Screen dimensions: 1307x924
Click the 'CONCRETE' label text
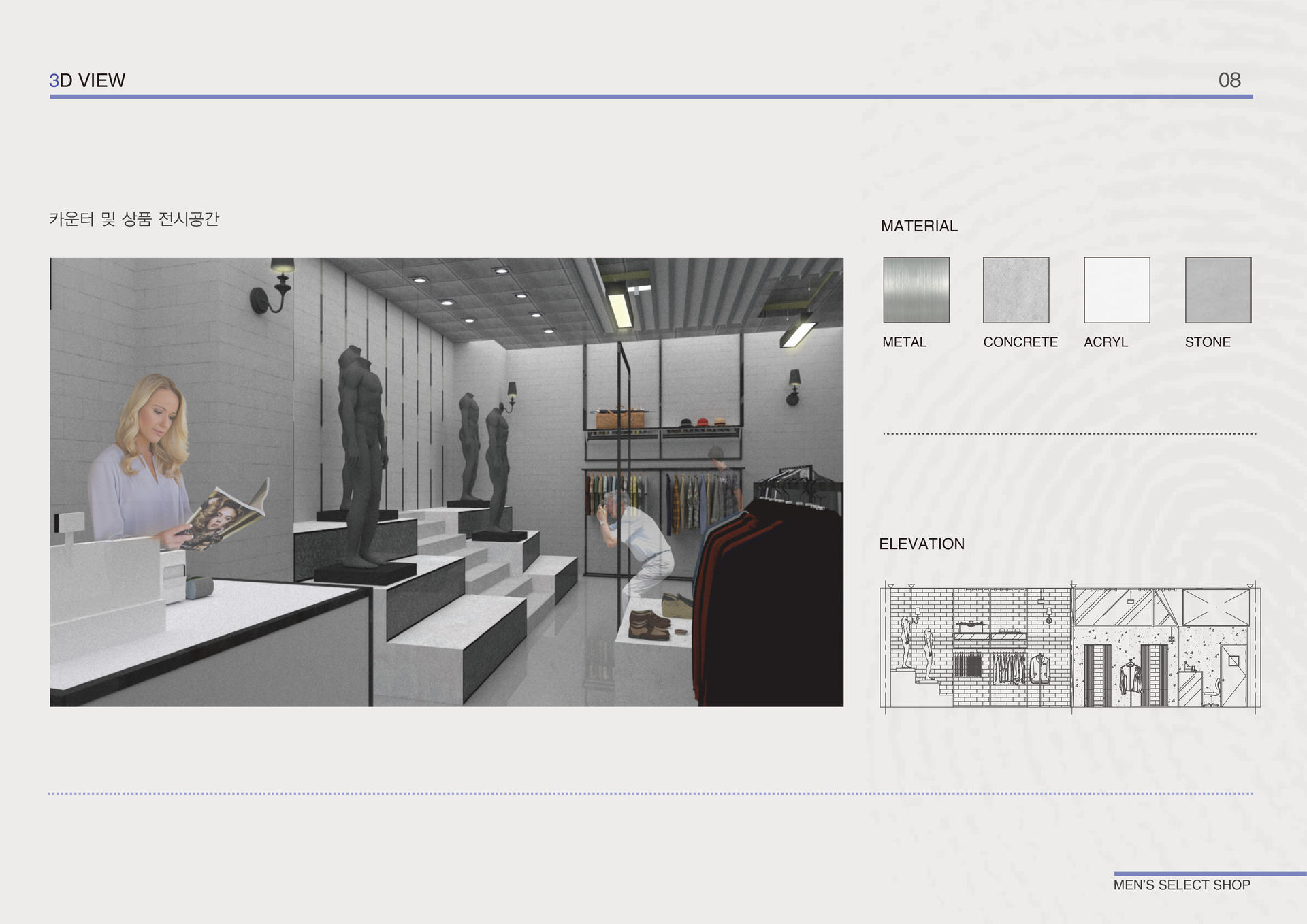[x=1020, y=342]
